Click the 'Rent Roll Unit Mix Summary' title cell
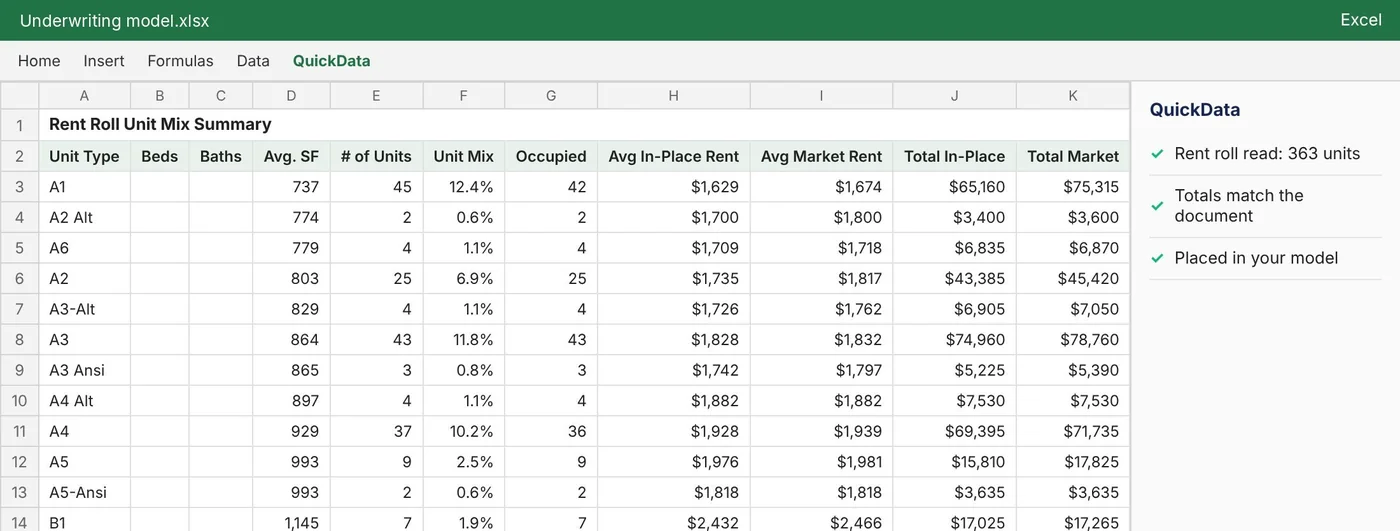The image size is (1400, 531). tap(584, 125)
